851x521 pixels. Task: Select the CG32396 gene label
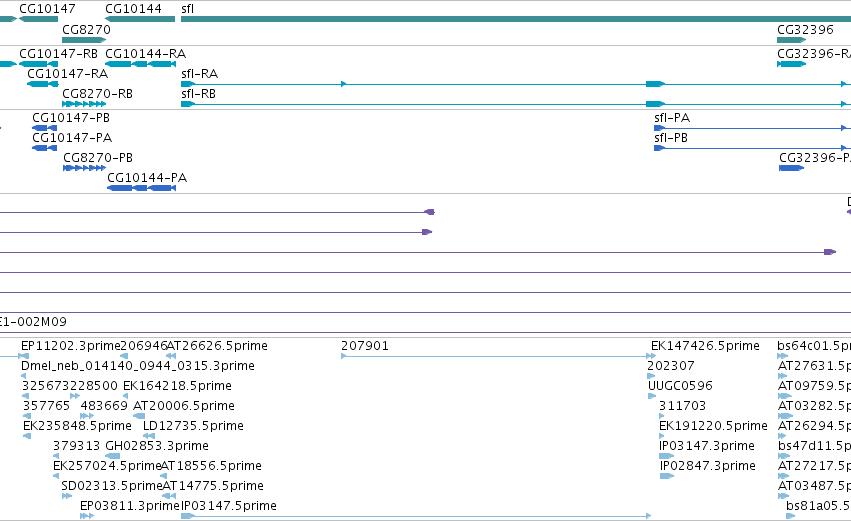click(805, 29)
